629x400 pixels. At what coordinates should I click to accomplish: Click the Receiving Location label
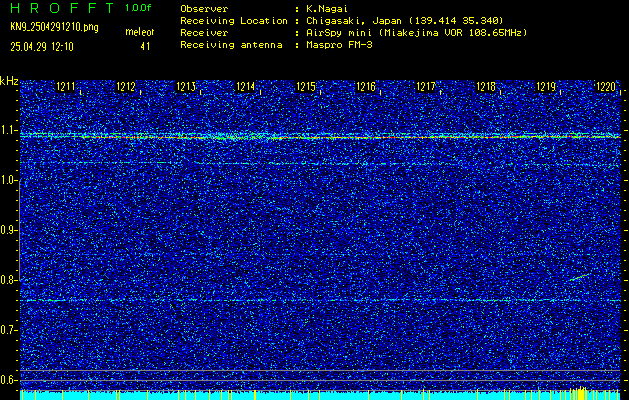tap(234, 20)
